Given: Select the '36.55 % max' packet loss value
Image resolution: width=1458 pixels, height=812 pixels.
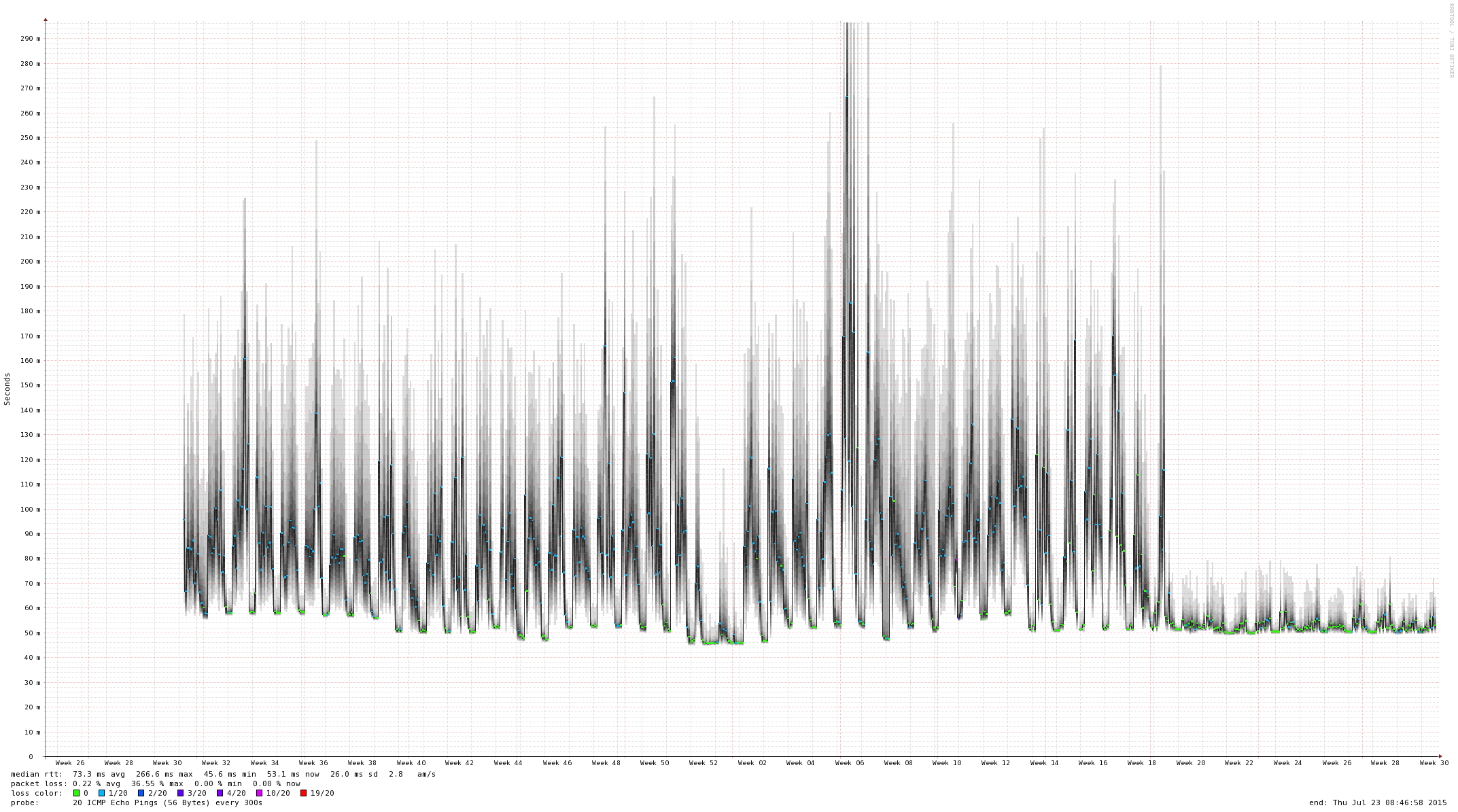Looking at the screenshot, I should [157, 783].
